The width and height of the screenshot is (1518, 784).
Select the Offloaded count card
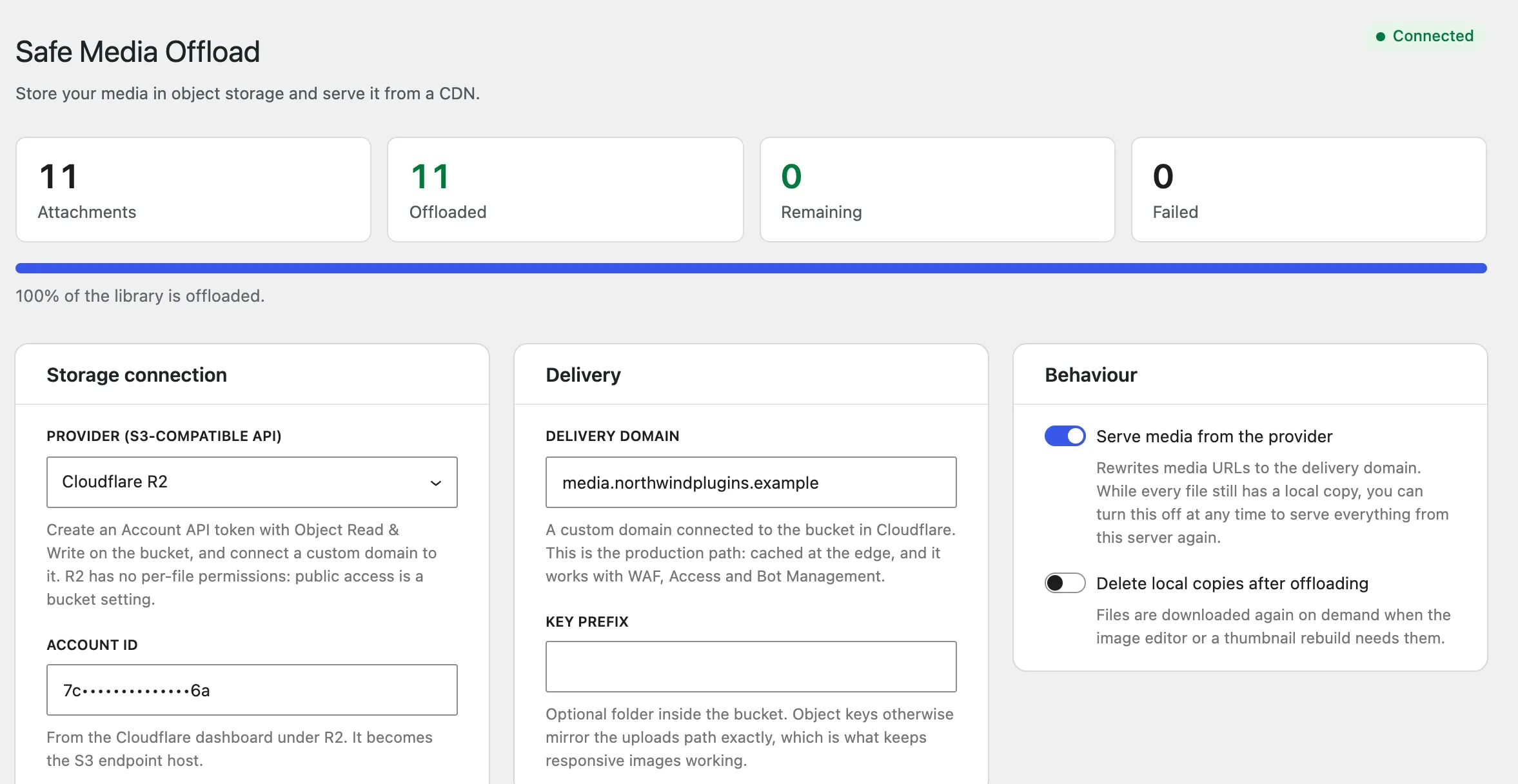566,190
